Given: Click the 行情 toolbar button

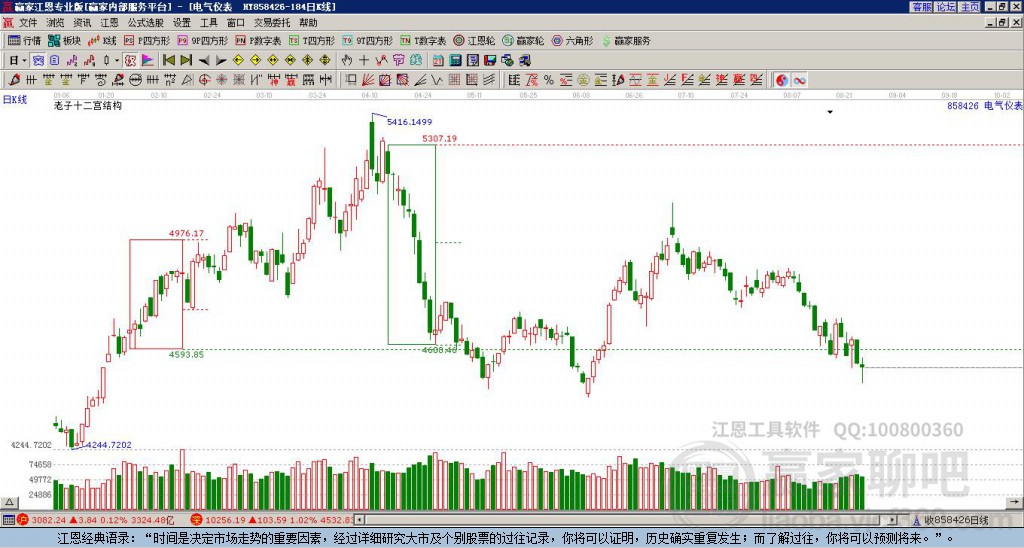Looking at the screenshot, I should [x=25, y=40].
